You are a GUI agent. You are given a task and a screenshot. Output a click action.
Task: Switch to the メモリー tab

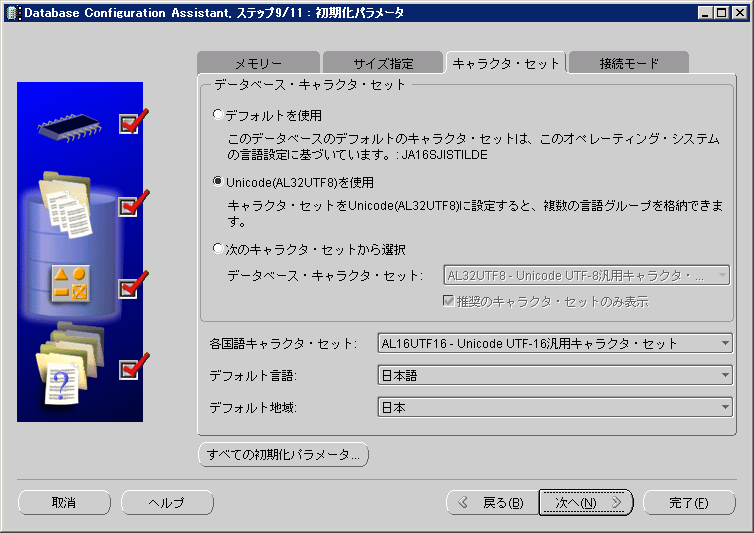(x=259, y=63)
